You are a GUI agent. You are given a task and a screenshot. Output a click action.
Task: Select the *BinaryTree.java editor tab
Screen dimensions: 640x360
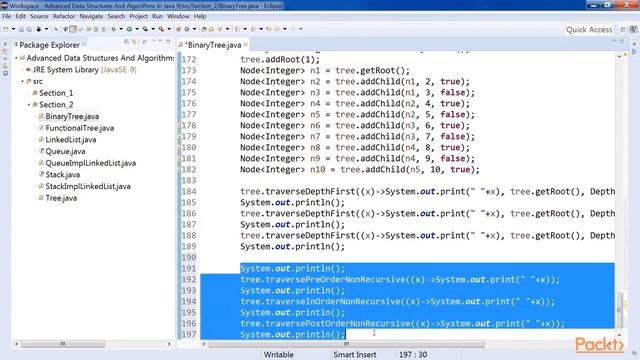tap(213, 45)
